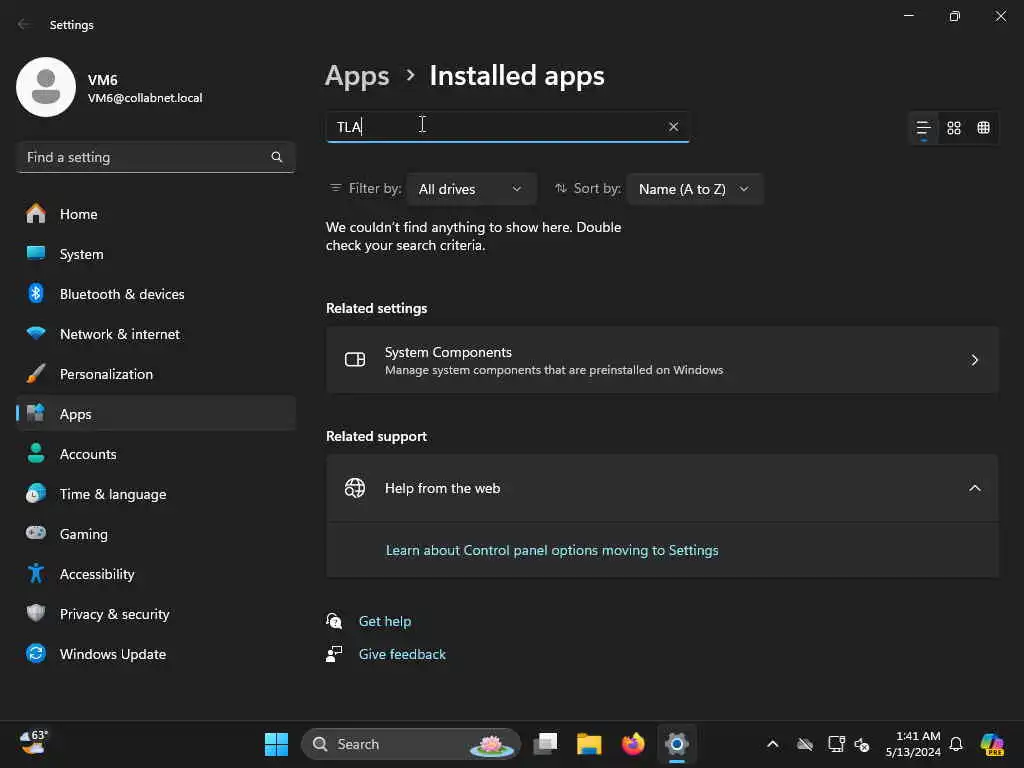Open the Sort by Name dropdown
Viewport: 1024px width, 768px height.
694,189
